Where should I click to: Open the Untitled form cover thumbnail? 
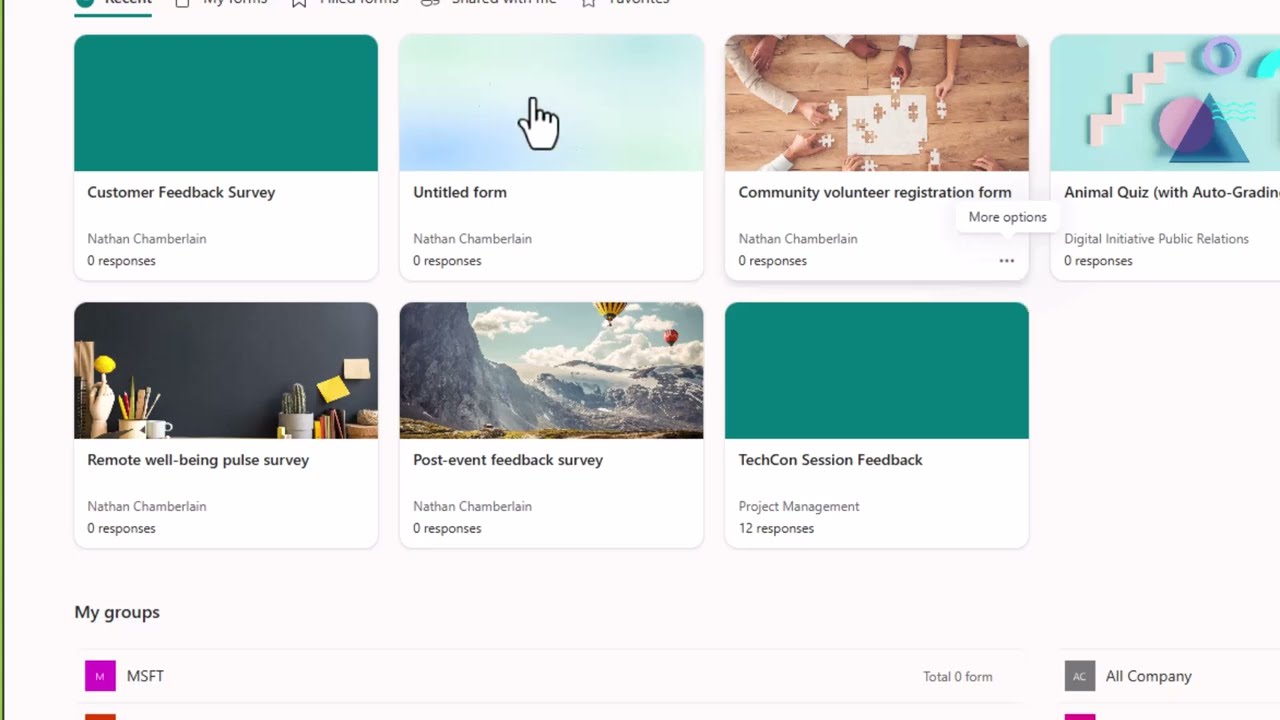pos(551,103)
